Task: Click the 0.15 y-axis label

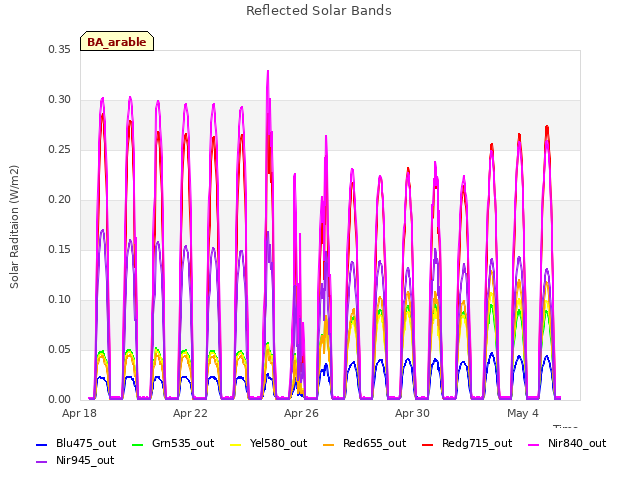Action: tap(60, 250)
